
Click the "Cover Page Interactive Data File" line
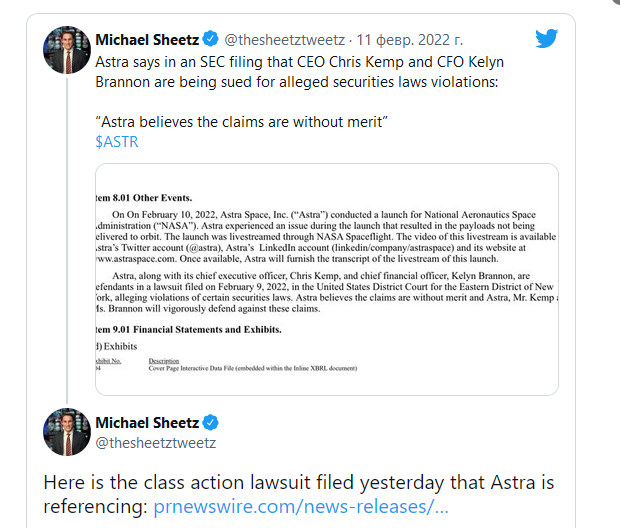pyautogui.click(x=252, y=368)
